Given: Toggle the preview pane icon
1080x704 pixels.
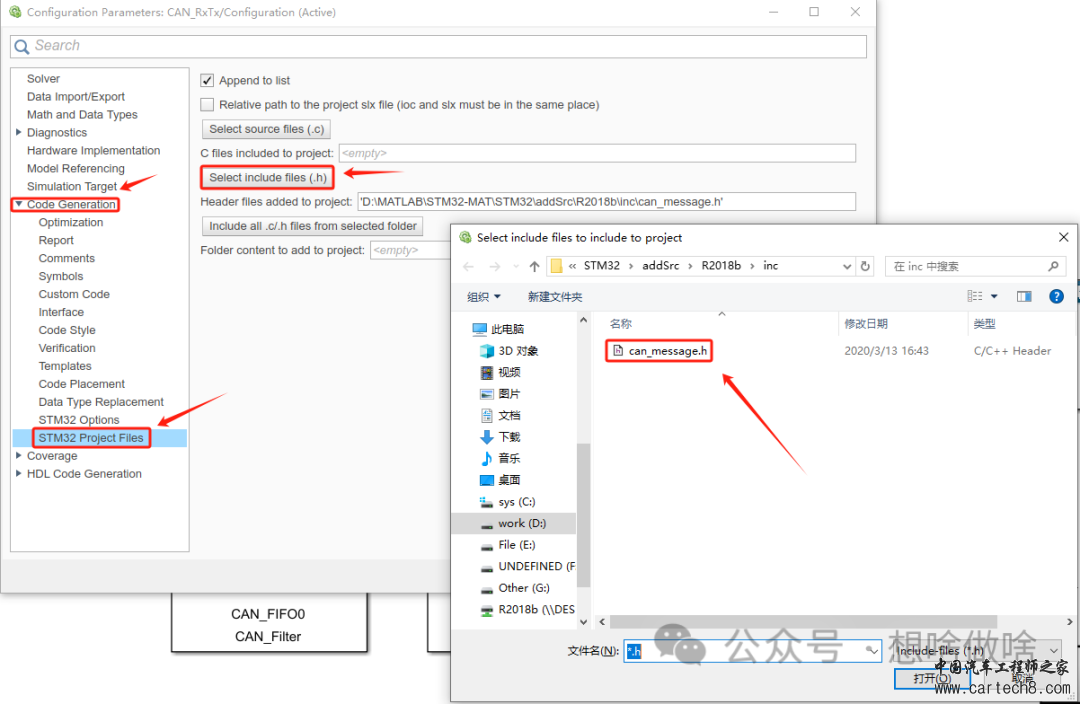Looking at the screenshot, I should point(1024,297).
